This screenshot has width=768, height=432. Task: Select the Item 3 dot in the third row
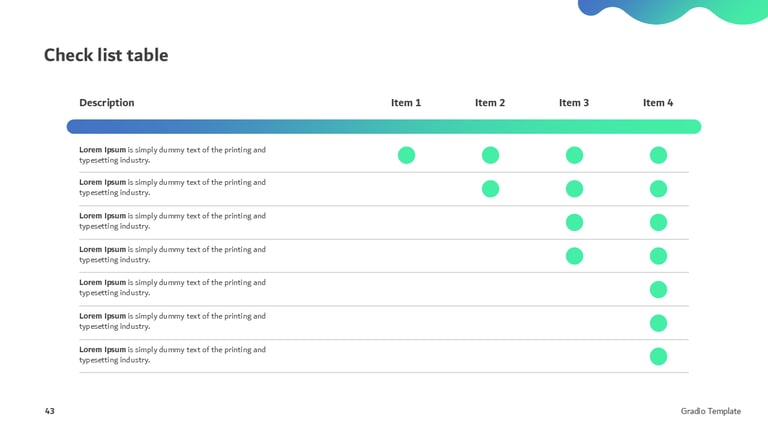click(574, 222)
